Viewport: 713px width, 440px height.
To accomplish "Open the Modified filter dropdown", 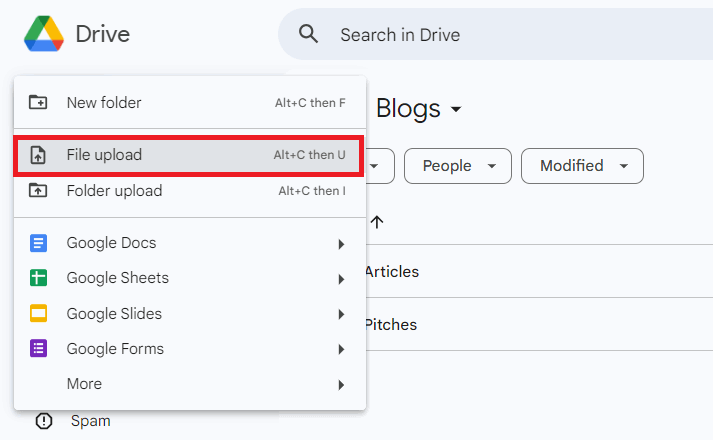I will (x=582, y=166).
